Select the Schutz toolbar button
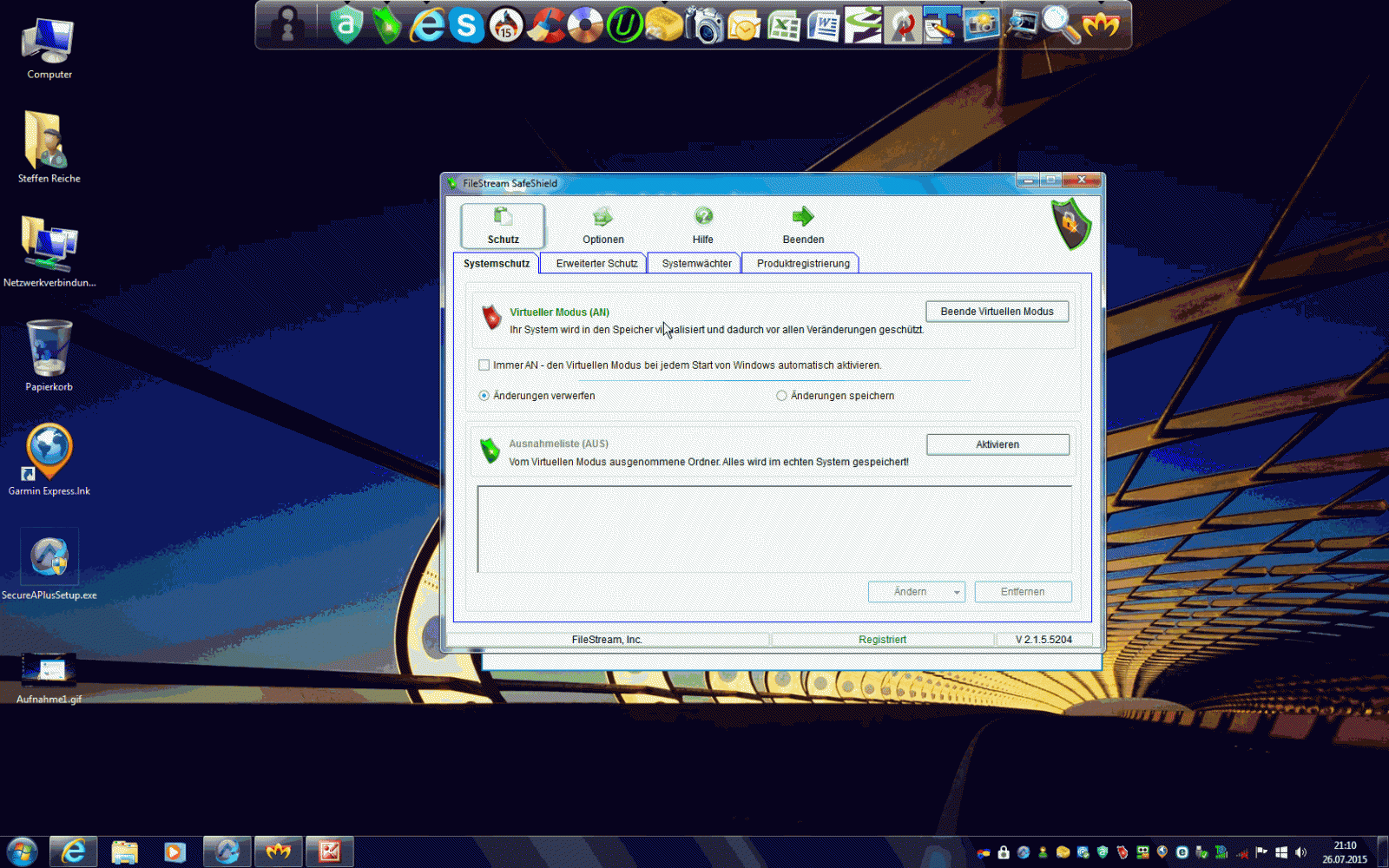 coord(503,226)
